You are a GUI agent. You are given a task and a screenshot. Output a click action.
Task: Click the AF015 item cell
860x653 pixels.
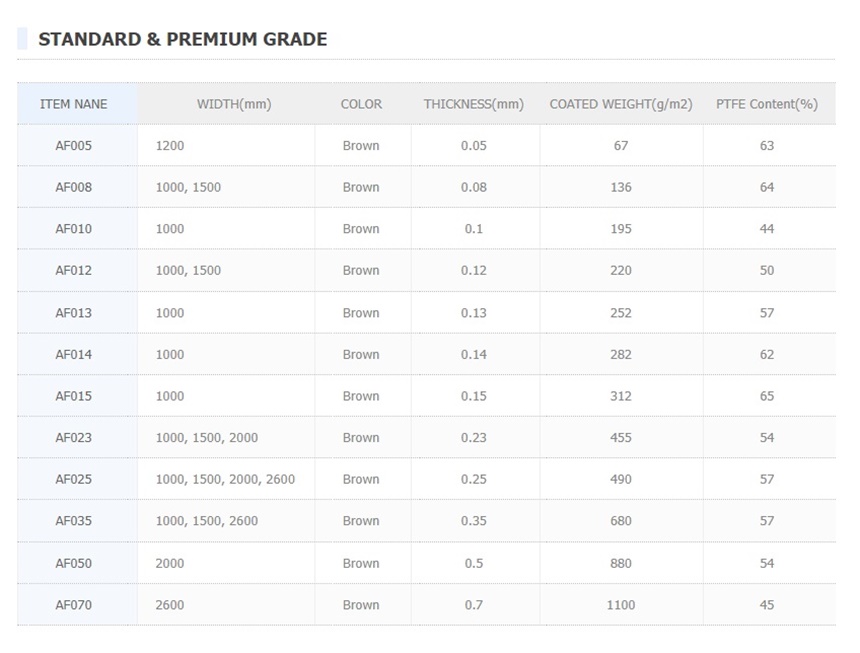[73, 396]
